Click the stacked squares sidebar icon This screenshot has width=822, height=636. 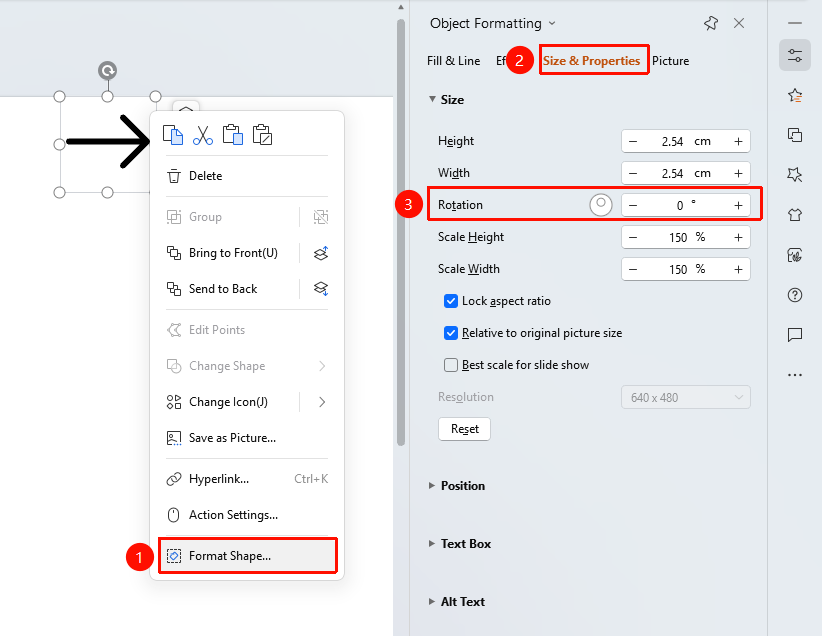pos(795,135)
